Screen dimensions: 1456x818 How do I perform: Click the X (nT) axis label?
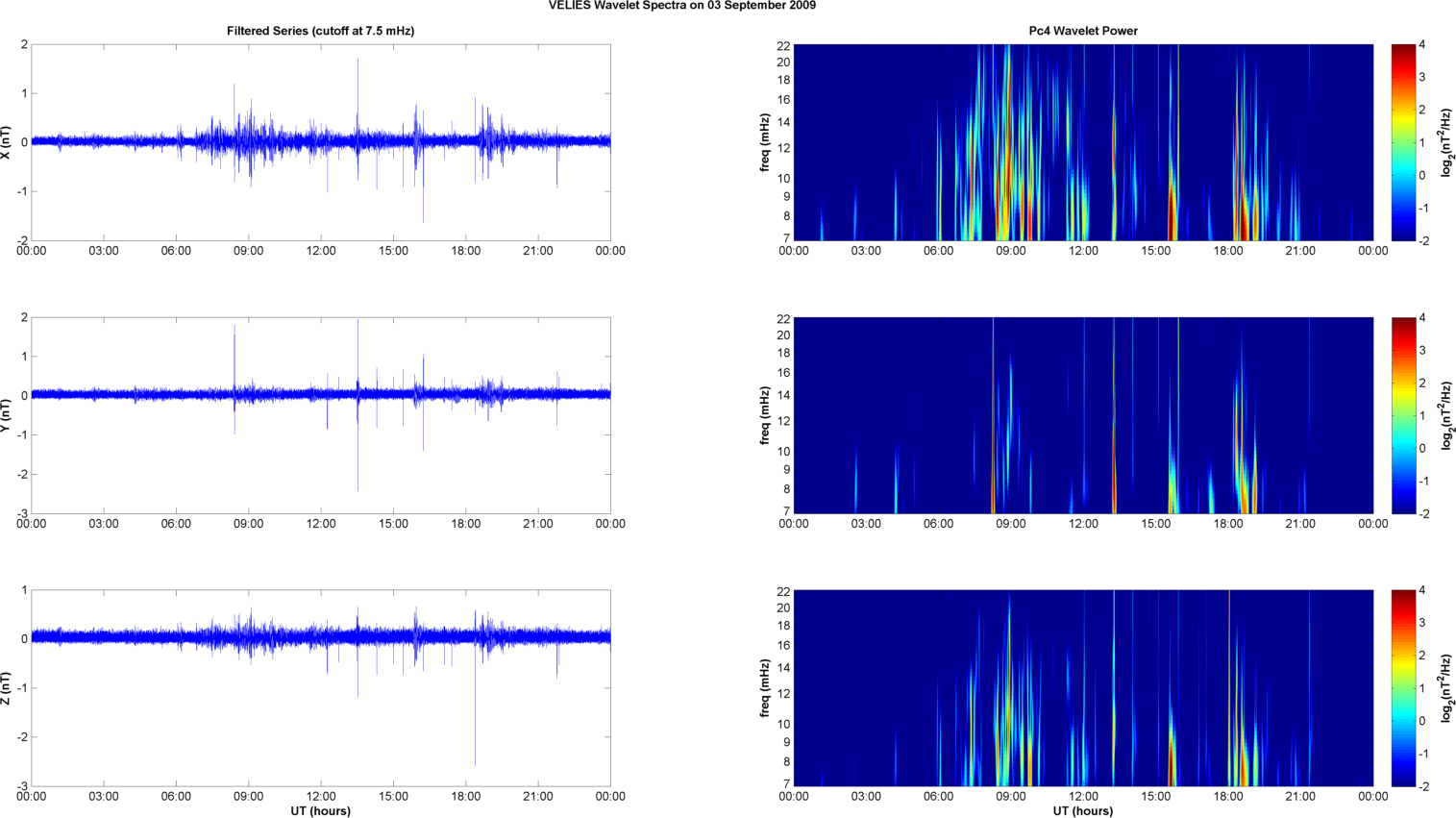point(7,142)
